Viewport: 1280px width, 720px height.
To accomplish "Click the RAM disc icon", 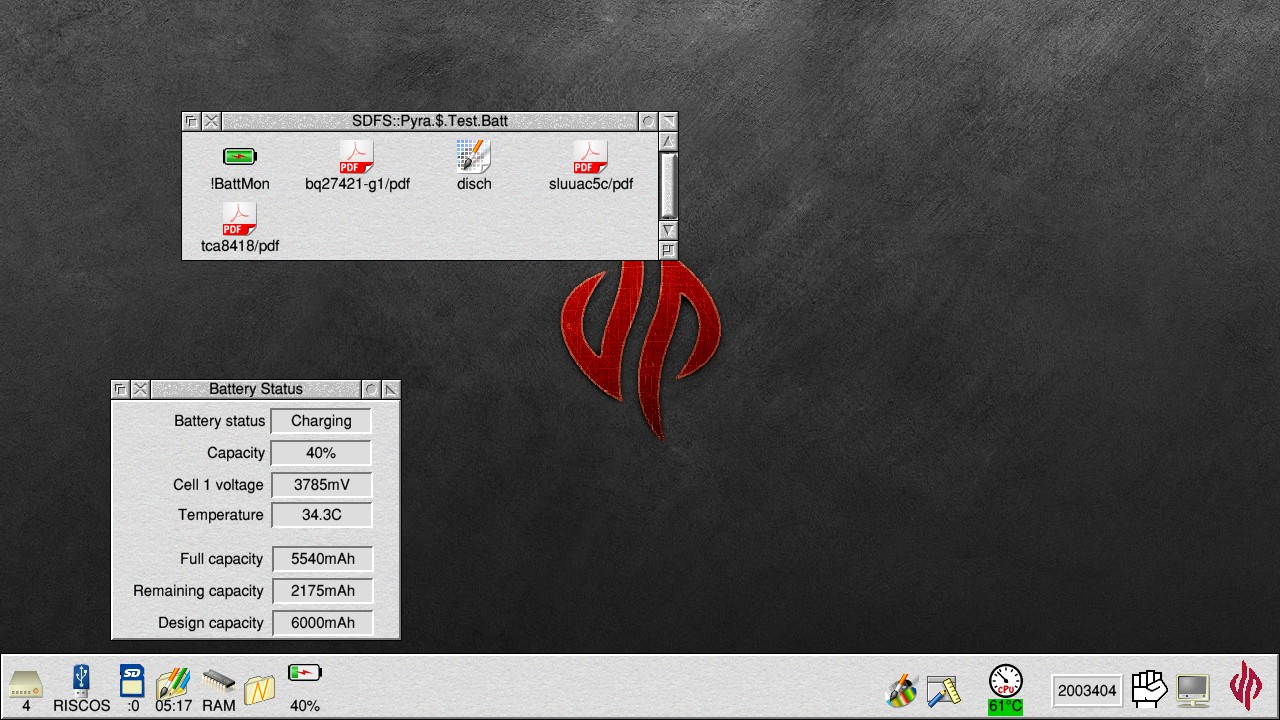I will click(x=218, y=682).
